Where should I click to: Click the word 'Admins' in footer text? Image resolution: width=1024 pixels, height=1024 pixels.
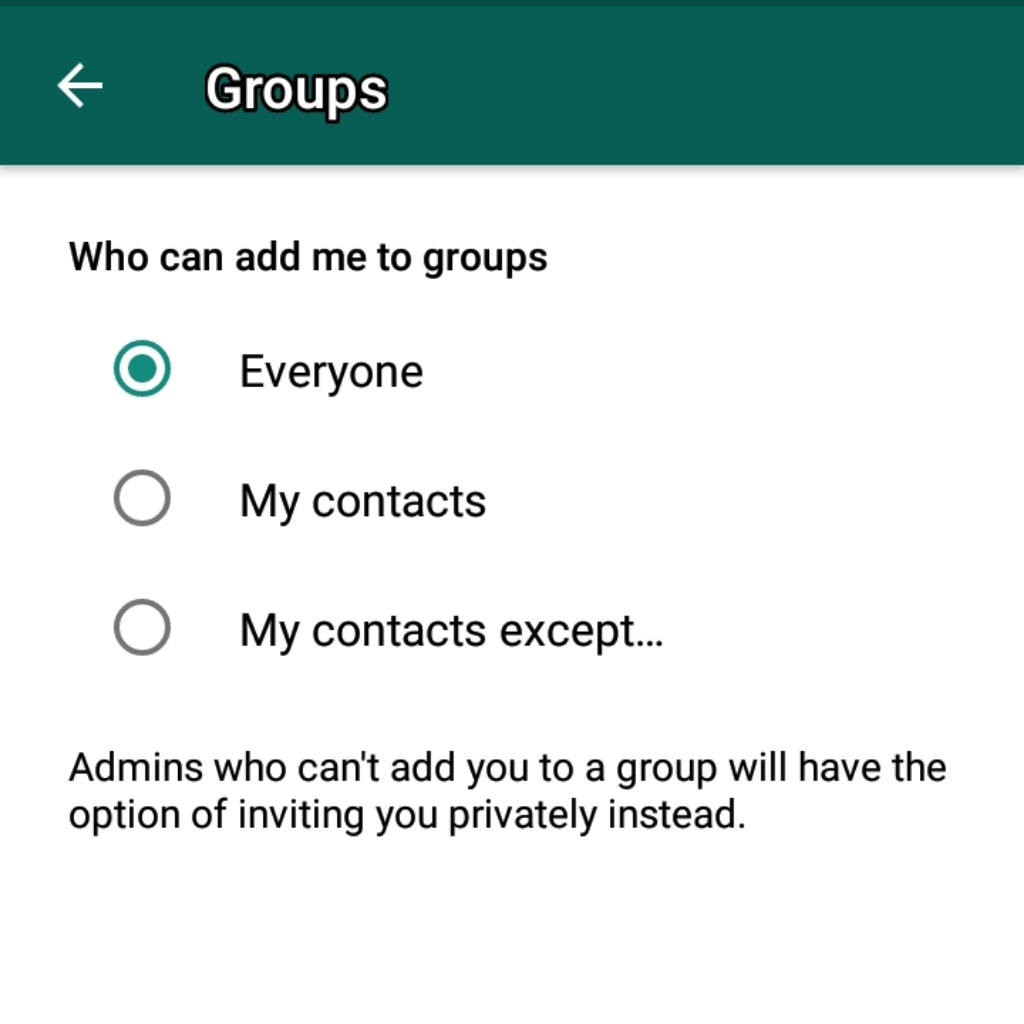[x=136, y=767]
